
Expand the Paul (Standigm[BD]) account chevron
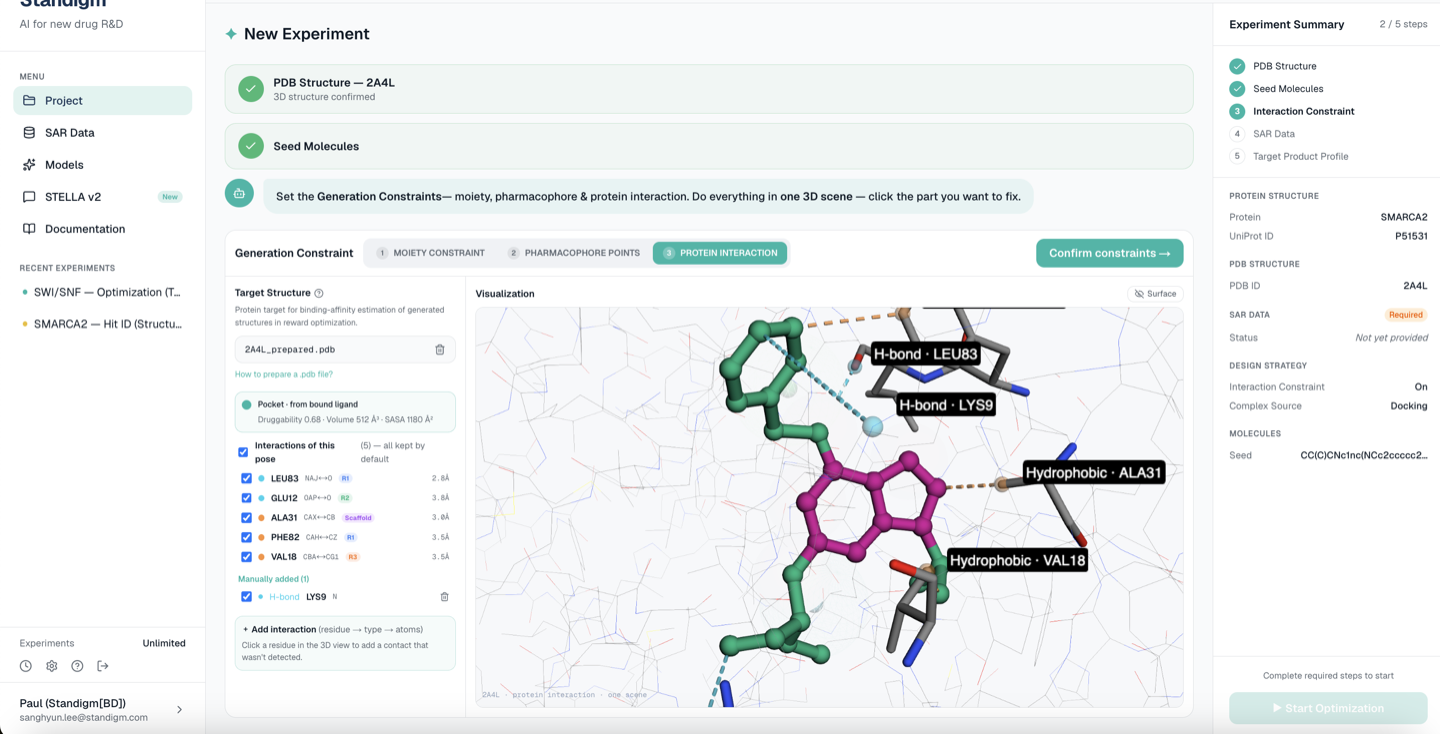tap(180, 710)
